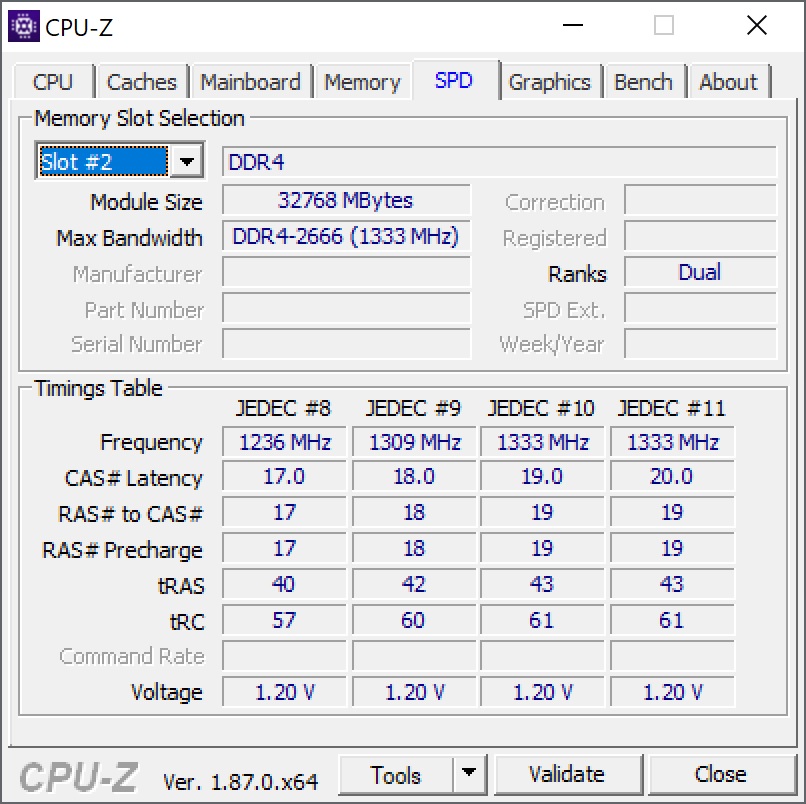Click the 32768 MBytes module size value

(x=346, y=200)
